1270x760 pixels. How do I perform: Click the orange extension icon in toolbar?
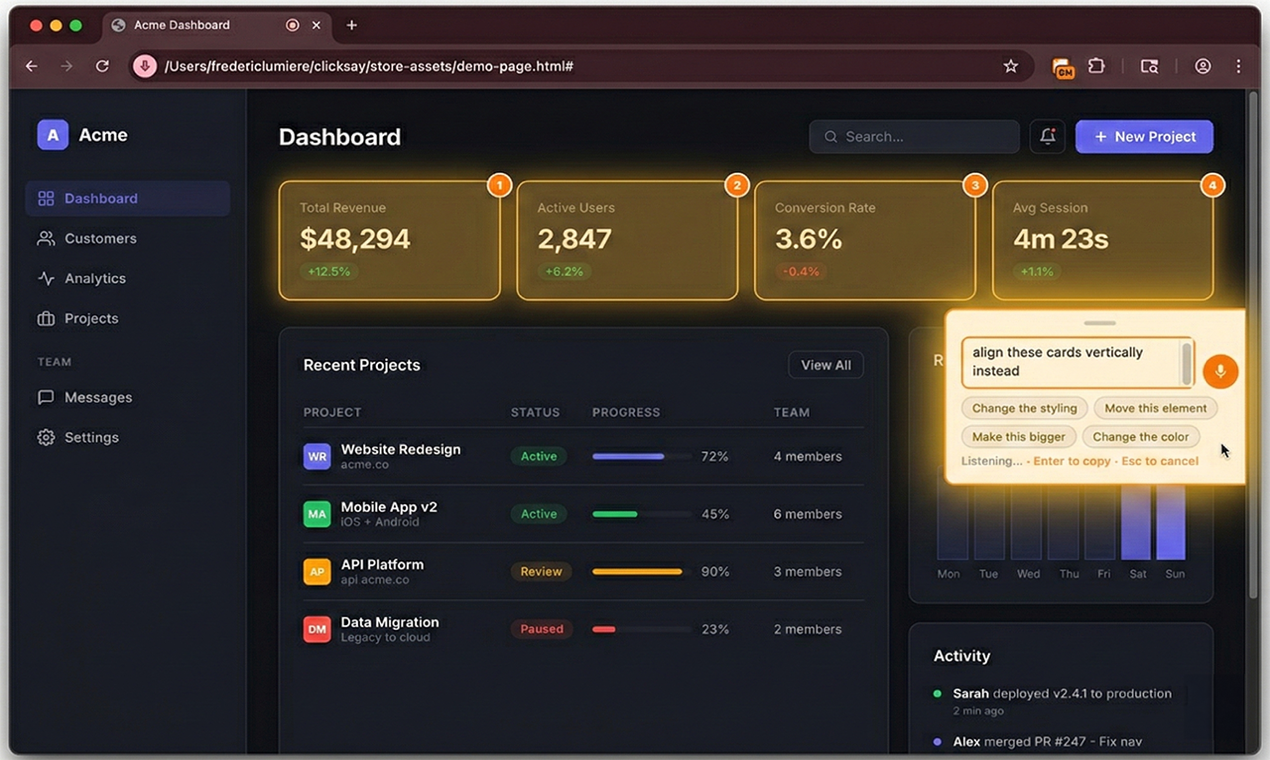[x=1063, y=67]
